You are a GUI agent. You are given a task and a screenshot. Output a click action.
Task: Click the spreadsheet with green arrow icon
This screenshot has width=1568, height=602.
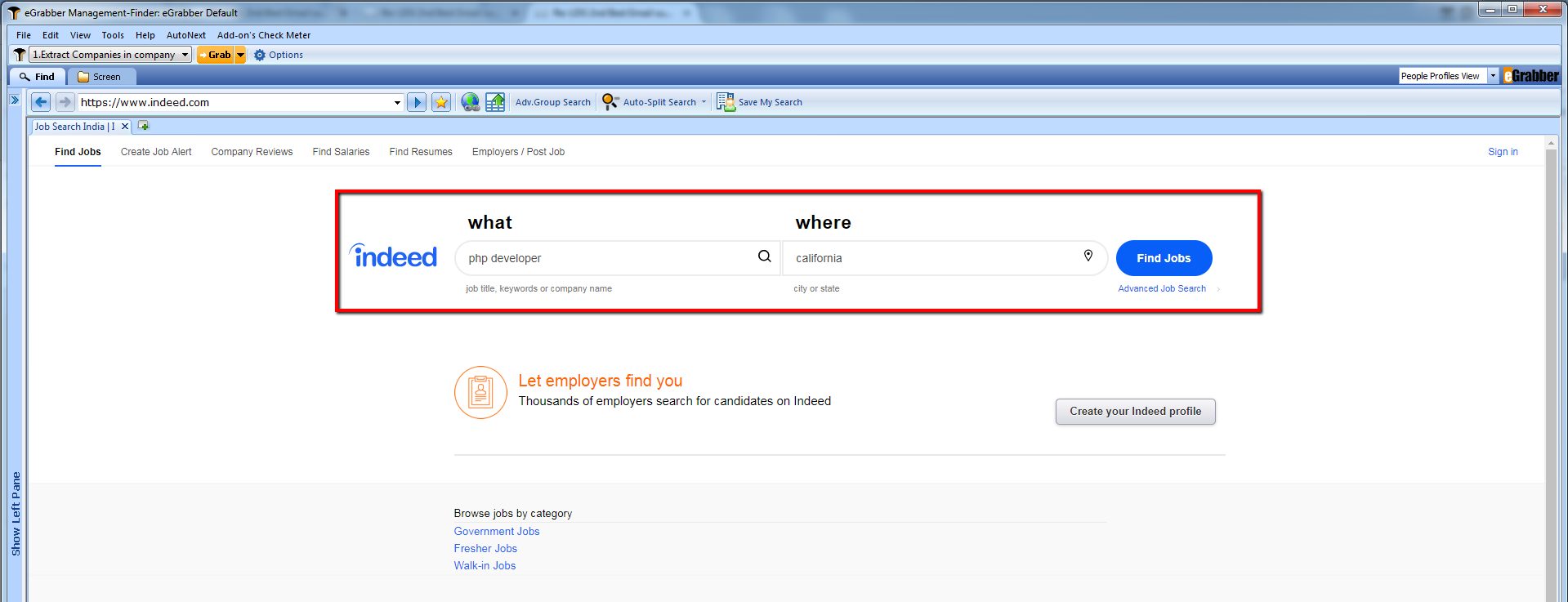click(x=495, y=102)
